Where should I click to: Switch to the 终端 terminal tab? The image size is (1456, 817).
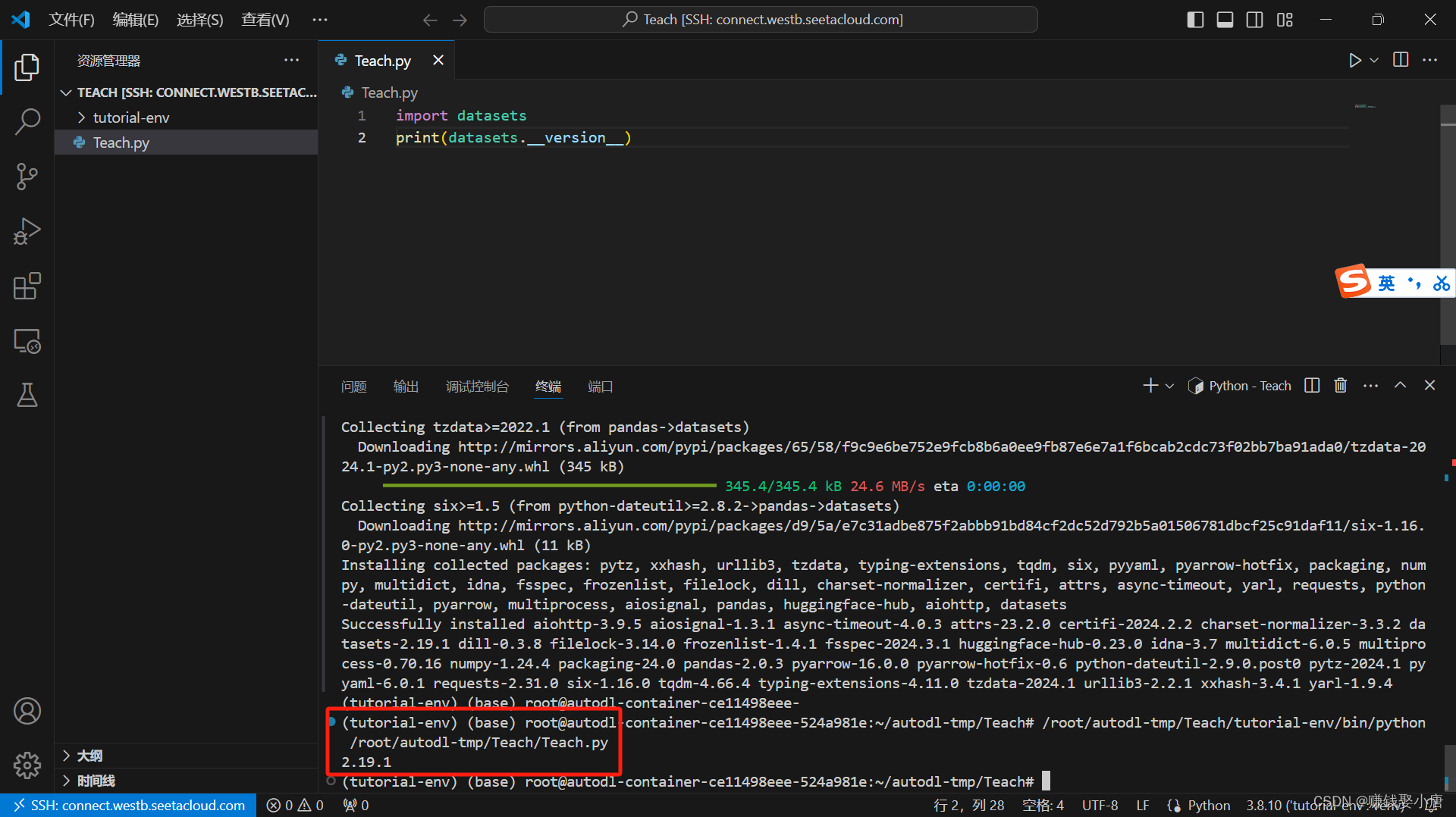click(548, 387)
